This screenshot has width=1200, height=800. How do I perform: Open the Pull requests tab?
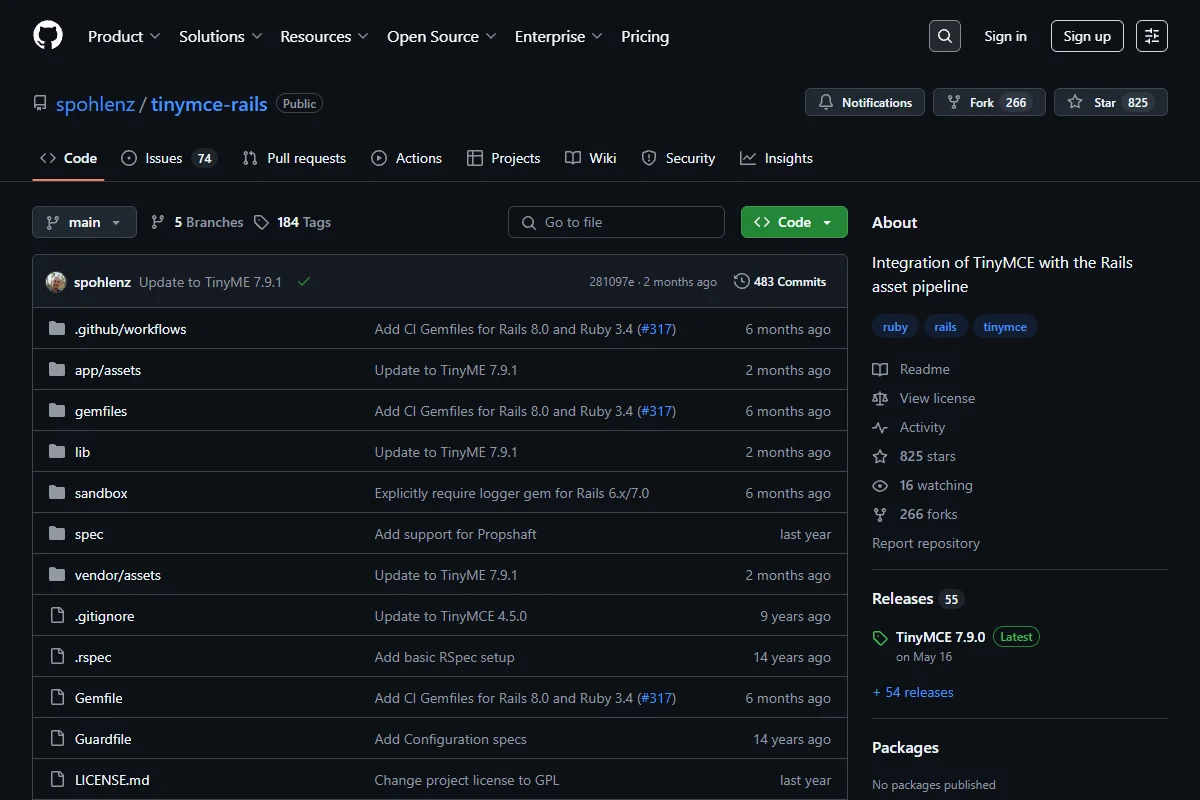pos(294,158)
